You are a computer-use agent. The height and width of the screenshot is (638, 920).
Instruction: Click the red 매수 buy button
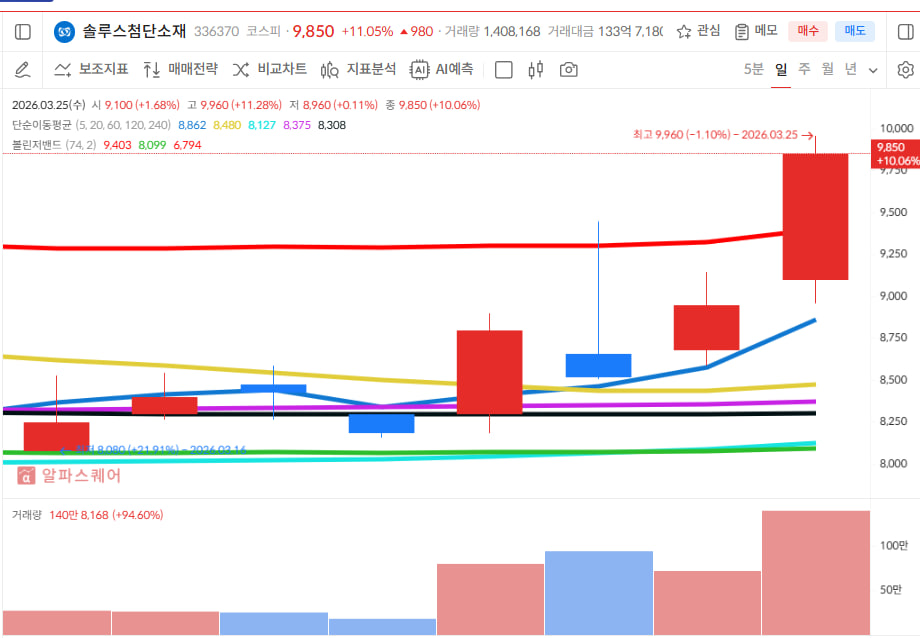[807, 32]
